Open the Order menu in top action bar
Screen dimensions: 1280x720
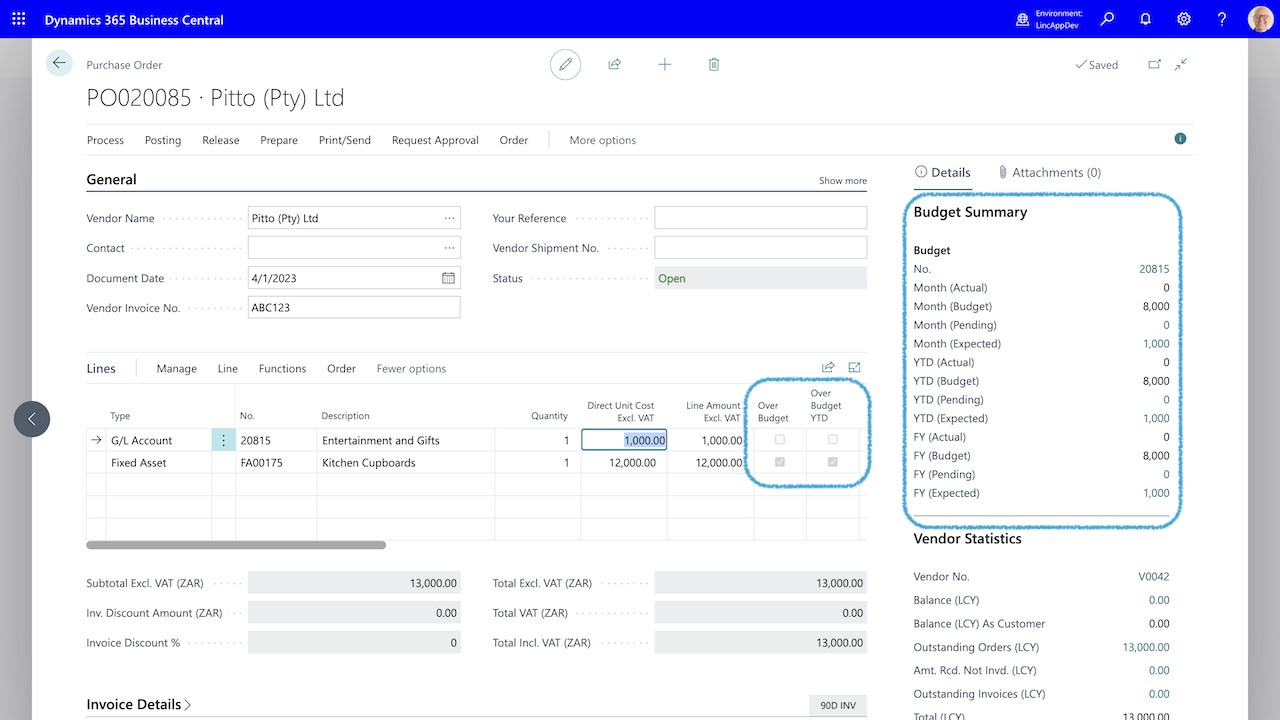(514, 140)
